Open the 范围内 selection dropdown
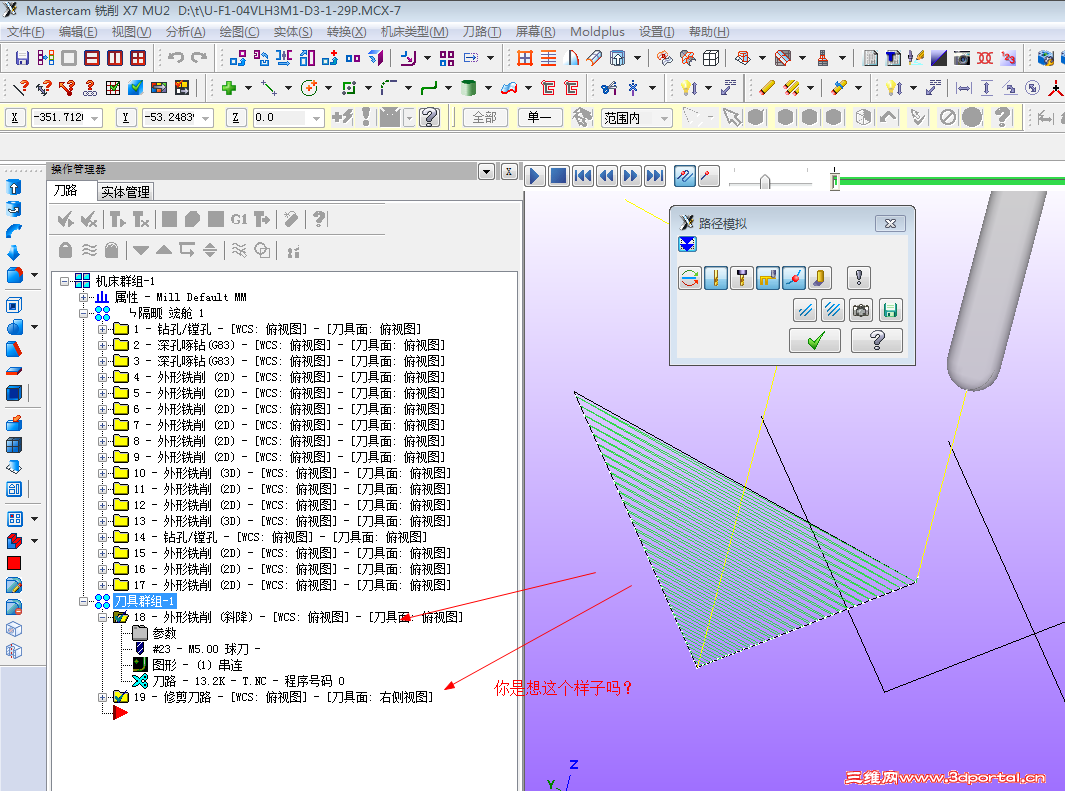Viewport: 1065px width, 791px height. tap(665, 118)
